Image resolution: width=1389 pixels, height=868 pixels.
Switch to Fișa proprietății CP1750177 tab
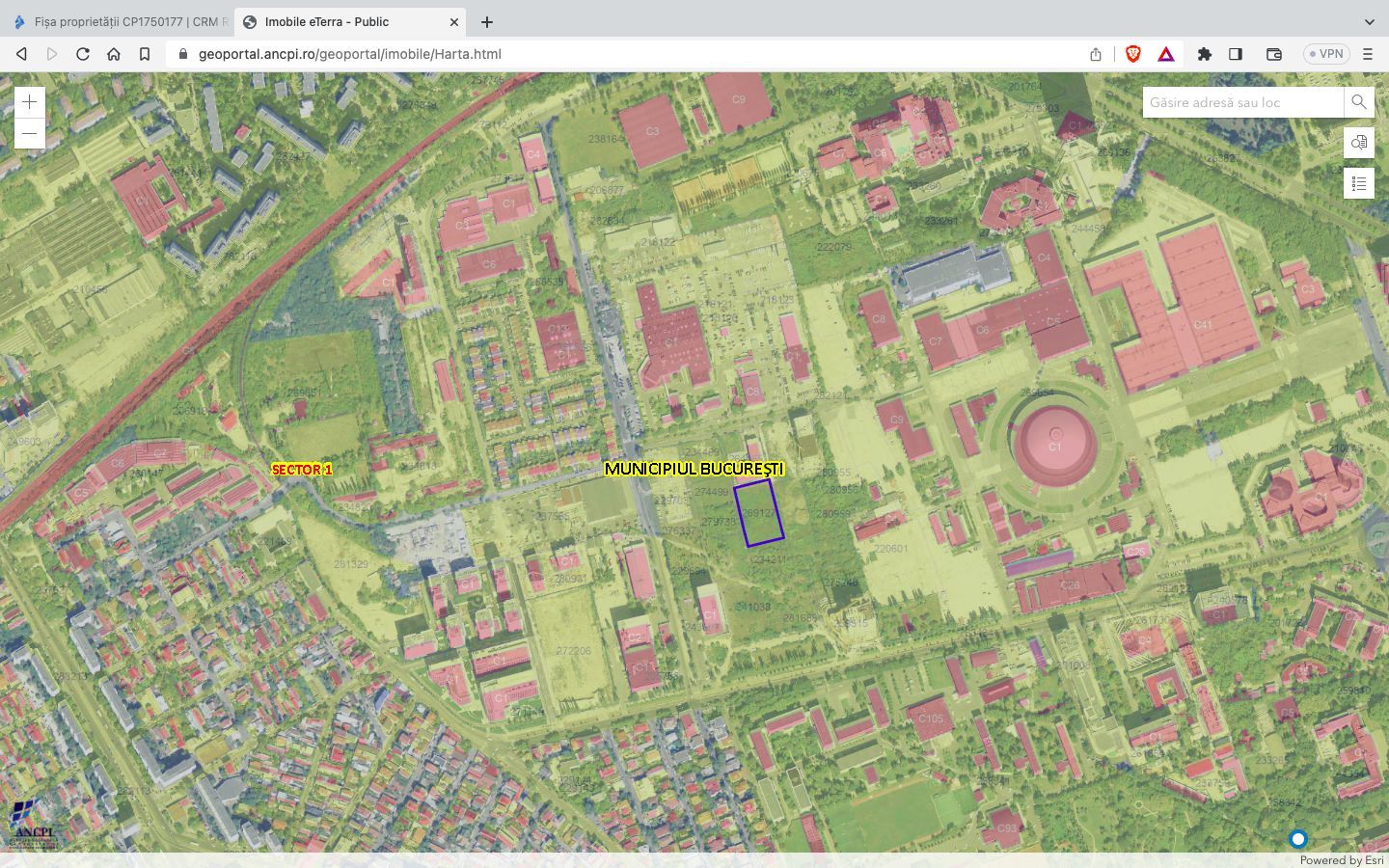point(121,21)
